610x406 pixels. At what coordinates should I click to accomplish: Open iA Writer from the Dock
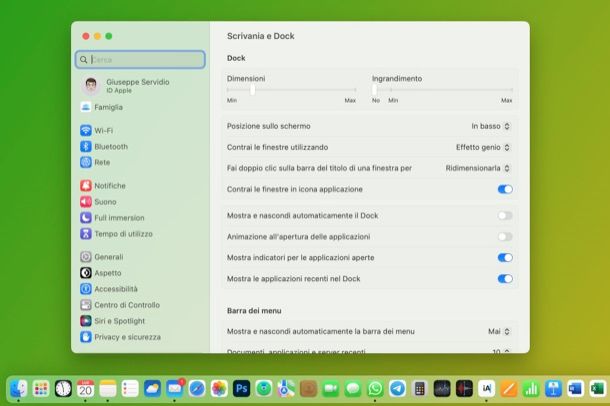tap(486, 388)
